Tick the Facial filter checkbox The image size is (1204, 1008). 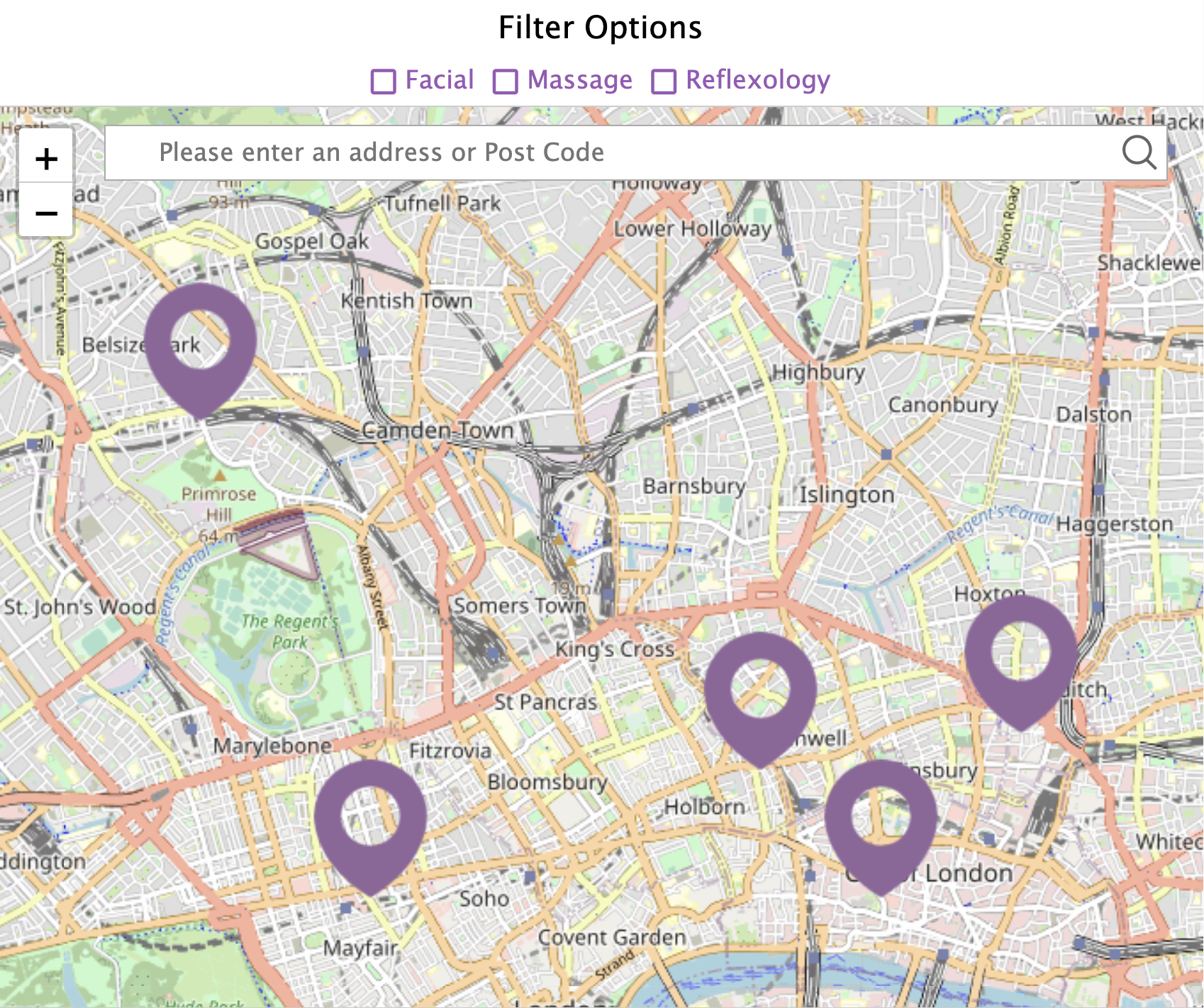click(384, 82)
